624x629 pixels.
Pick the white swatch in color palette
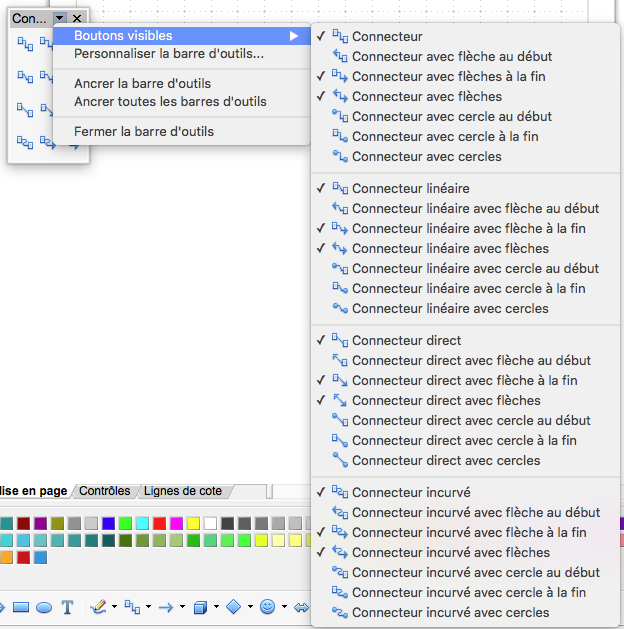[x=210, y=523]
